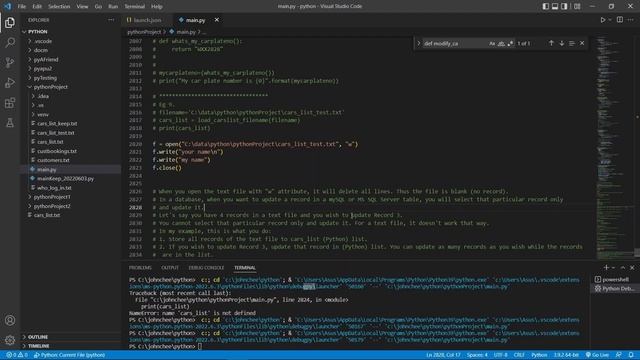The height and width of the screenshot is (360, 640).
Task: Open the Extensions view
Action: [10, 103]
